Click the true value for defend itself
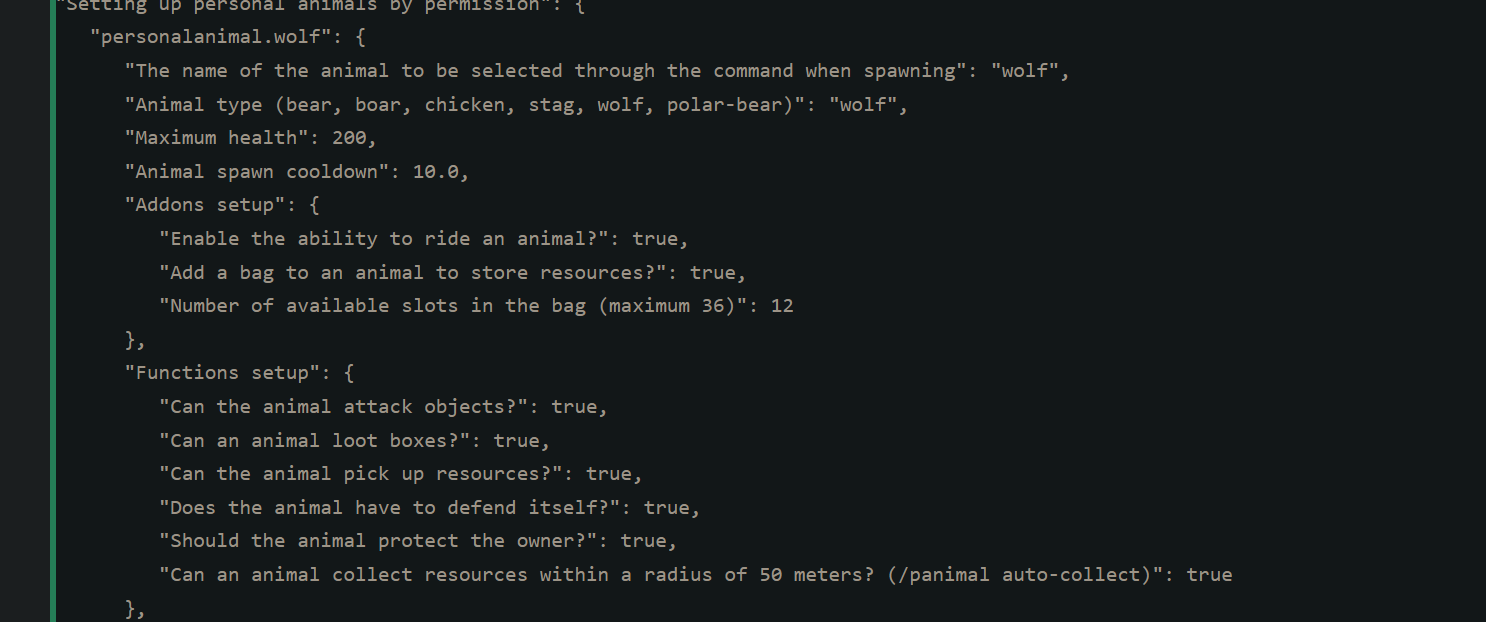The width and height of the screenshot is (1486, 622). [x=667, y=508]
